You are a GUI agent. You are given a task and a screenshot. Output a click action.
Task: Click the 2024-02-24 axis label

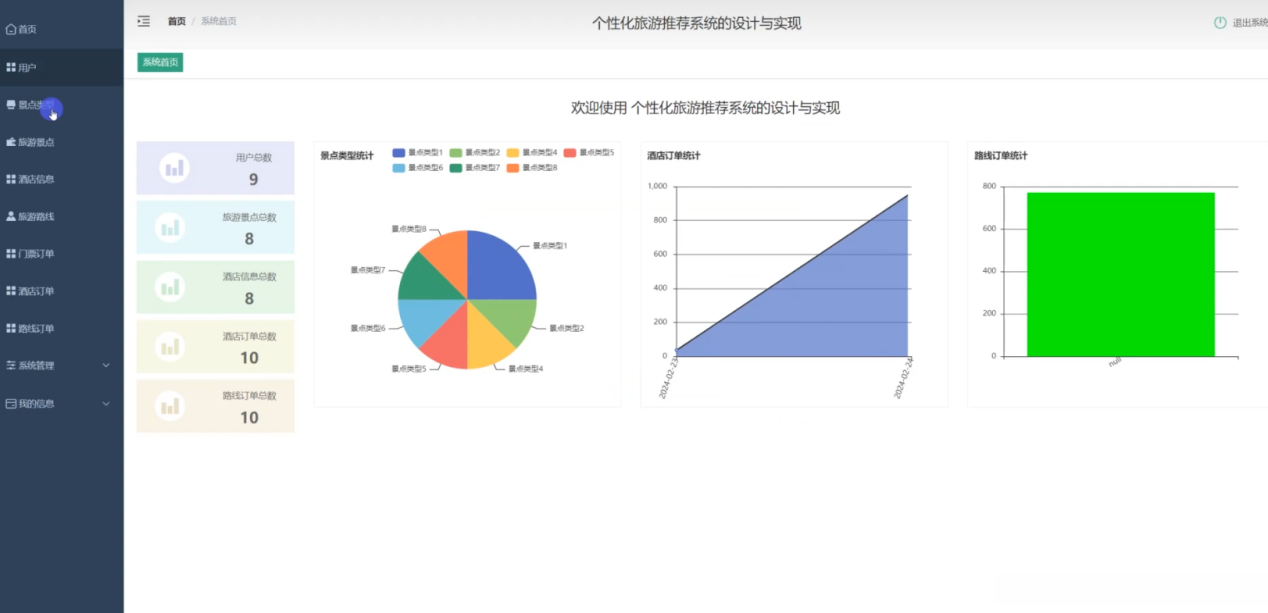click(905, 378)
